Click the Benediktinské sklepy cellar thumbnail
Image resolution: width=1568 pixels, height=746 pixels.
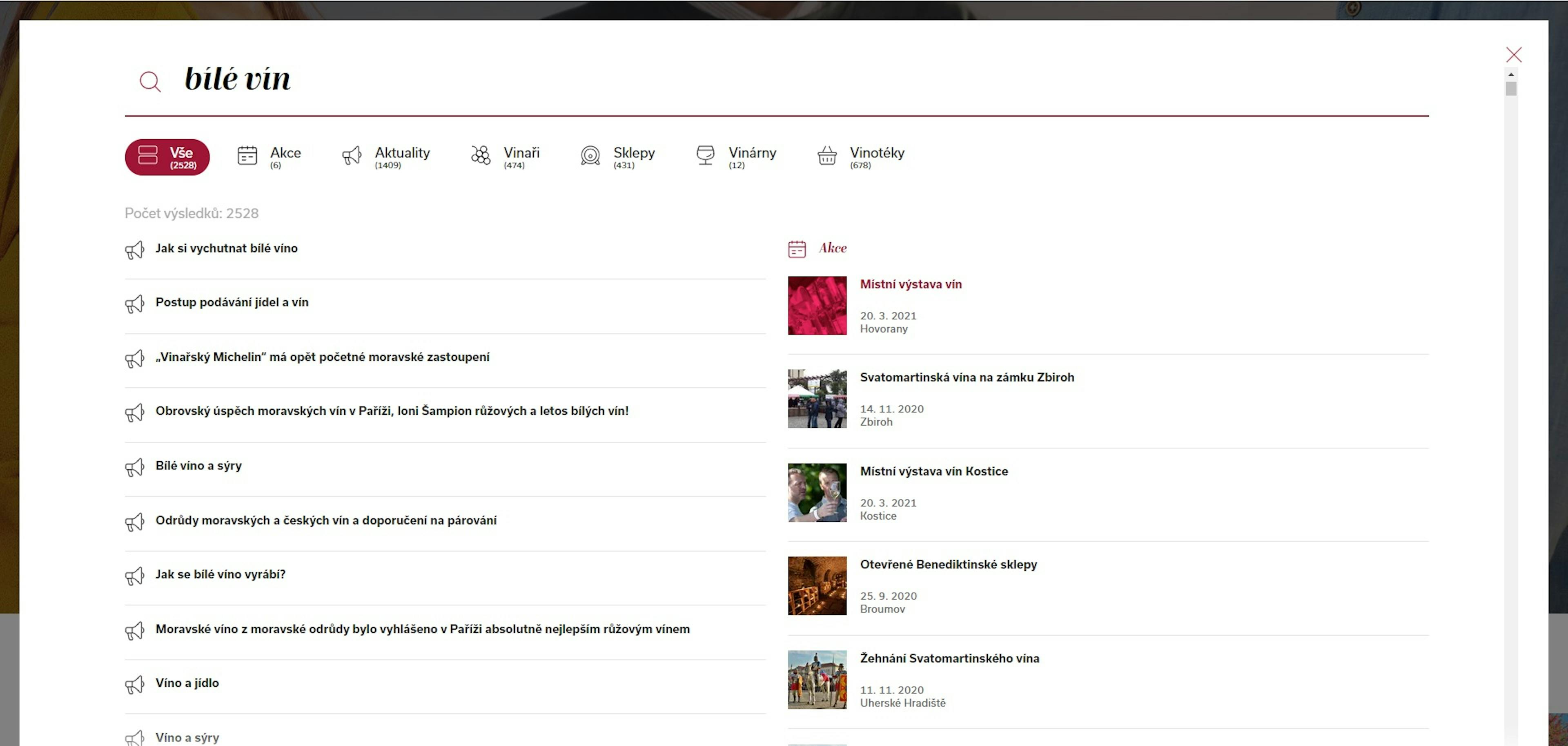point(817,586)
